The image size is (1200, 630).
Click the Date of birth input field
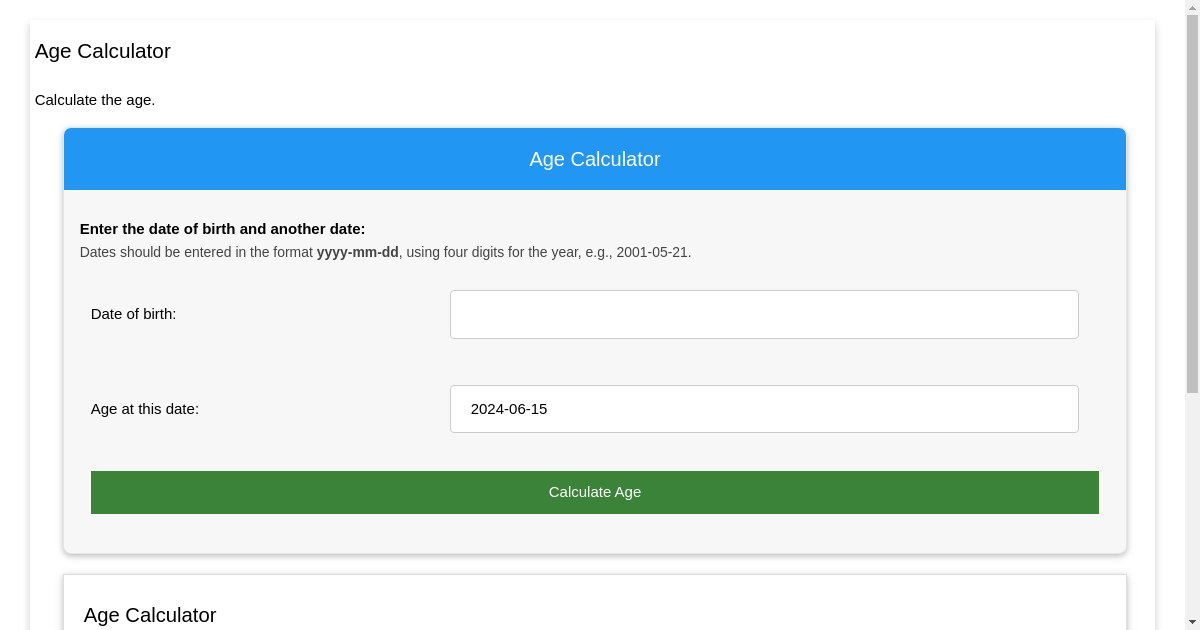tap(764, 314)
